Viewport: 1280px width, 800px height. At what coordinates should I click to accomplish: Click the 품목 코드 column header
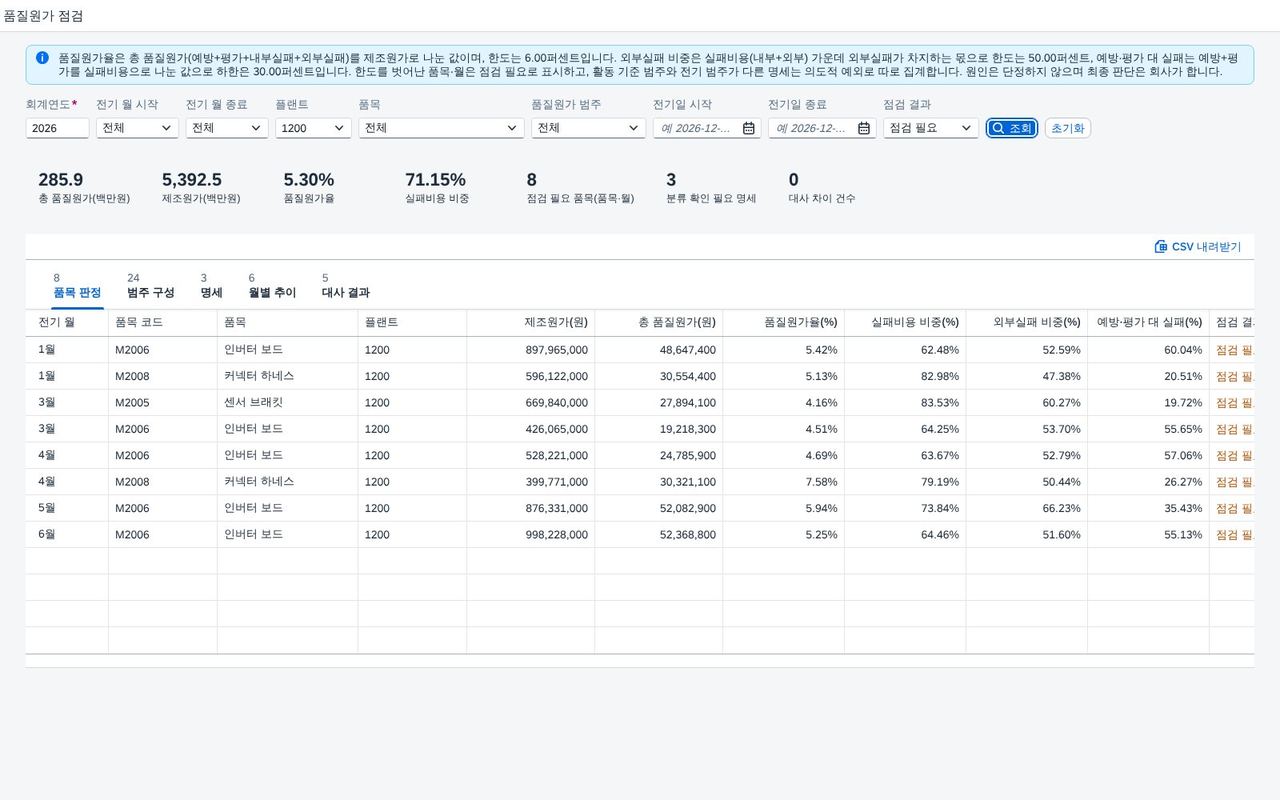(163, 322)
